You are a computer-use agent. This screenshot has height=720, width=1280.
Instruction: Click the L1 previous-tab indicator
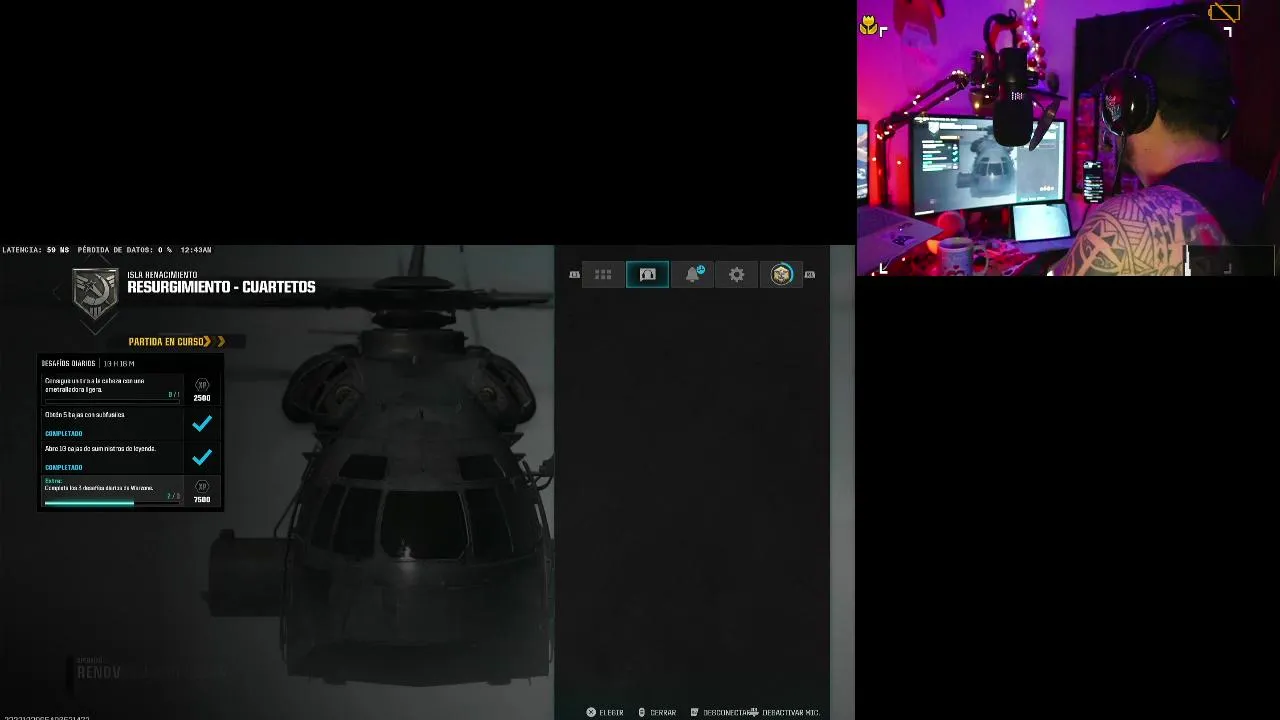(x=574, y=275)
